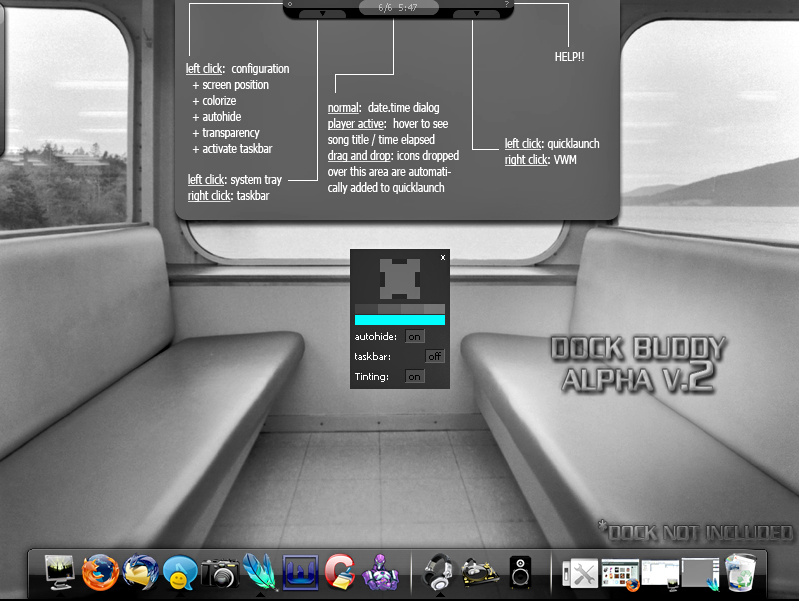Launch Firefox from the dock
The height and width of the screenshot is (601, 799).
100,572
